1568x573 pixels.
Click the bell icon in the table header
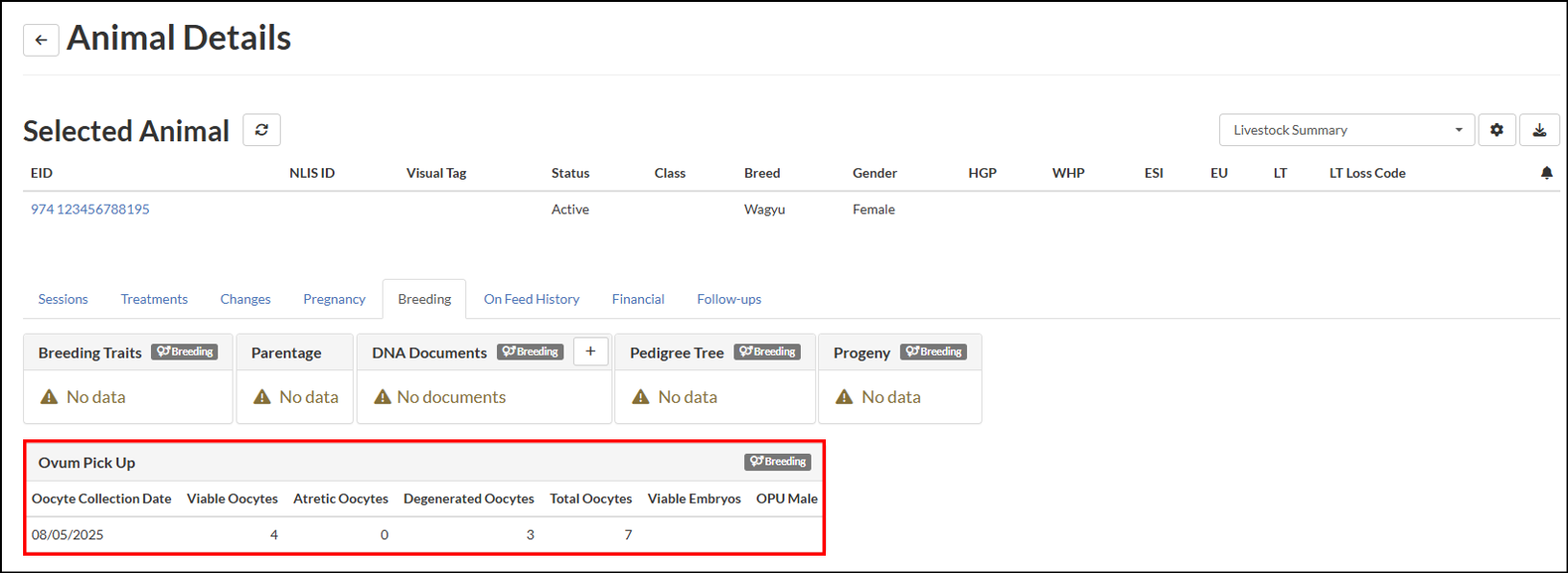coord(1547,173)
